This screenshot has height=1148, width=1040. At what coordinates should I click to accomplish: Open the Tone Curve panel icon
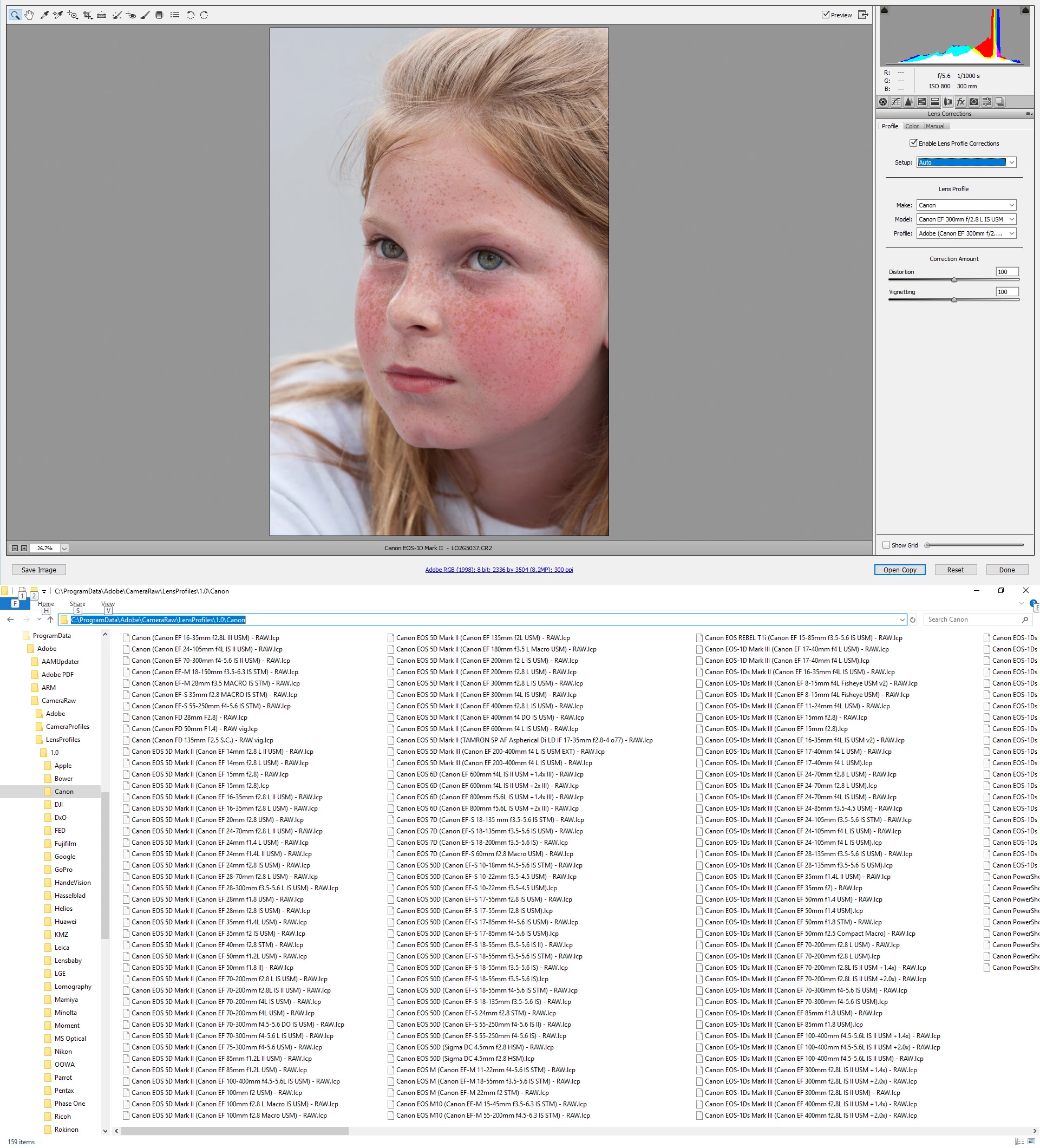click(x=896, y=102)
